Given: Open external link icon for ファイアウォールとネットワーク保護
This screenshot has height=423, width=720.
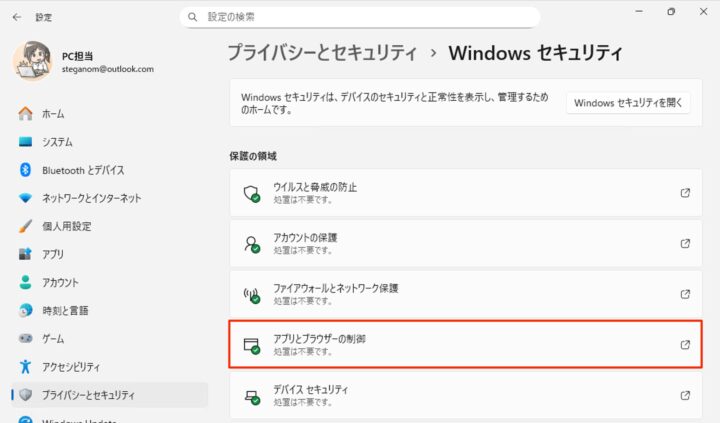Looking at the screenshot, I should pyautogui.click(x=685, y=294).
